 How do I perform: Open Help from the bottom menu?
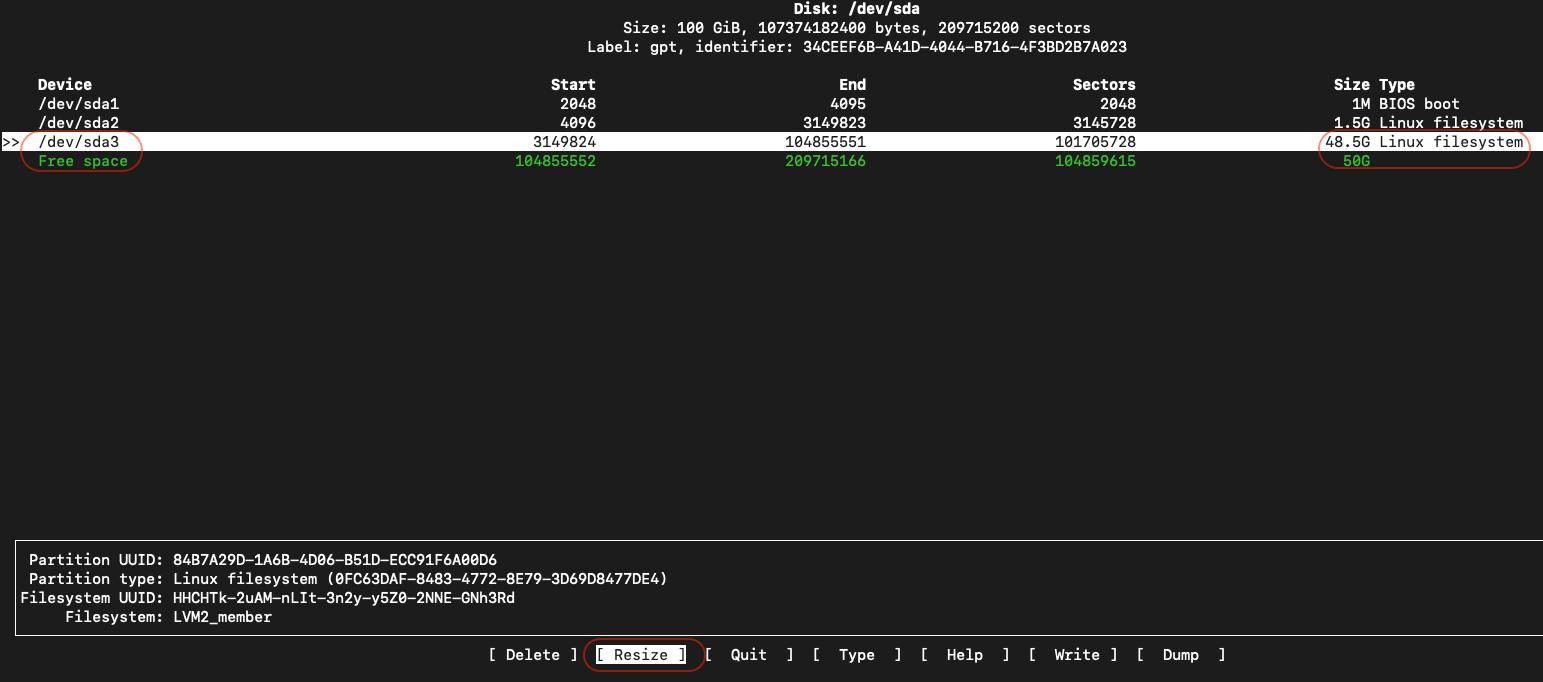click(x=964, y=655)
